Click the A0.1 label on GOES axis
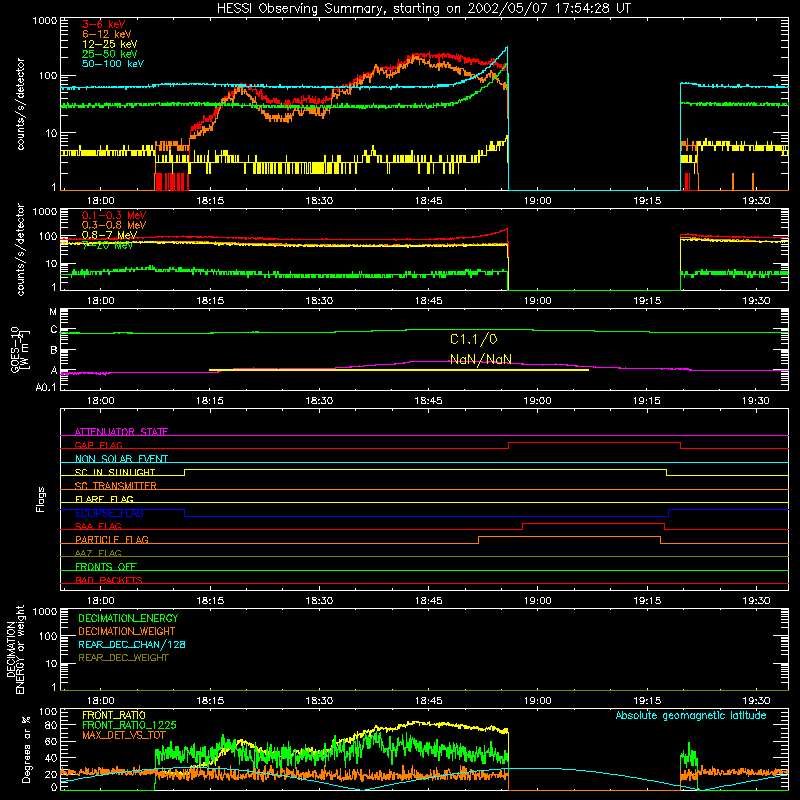 coord(46,387)
